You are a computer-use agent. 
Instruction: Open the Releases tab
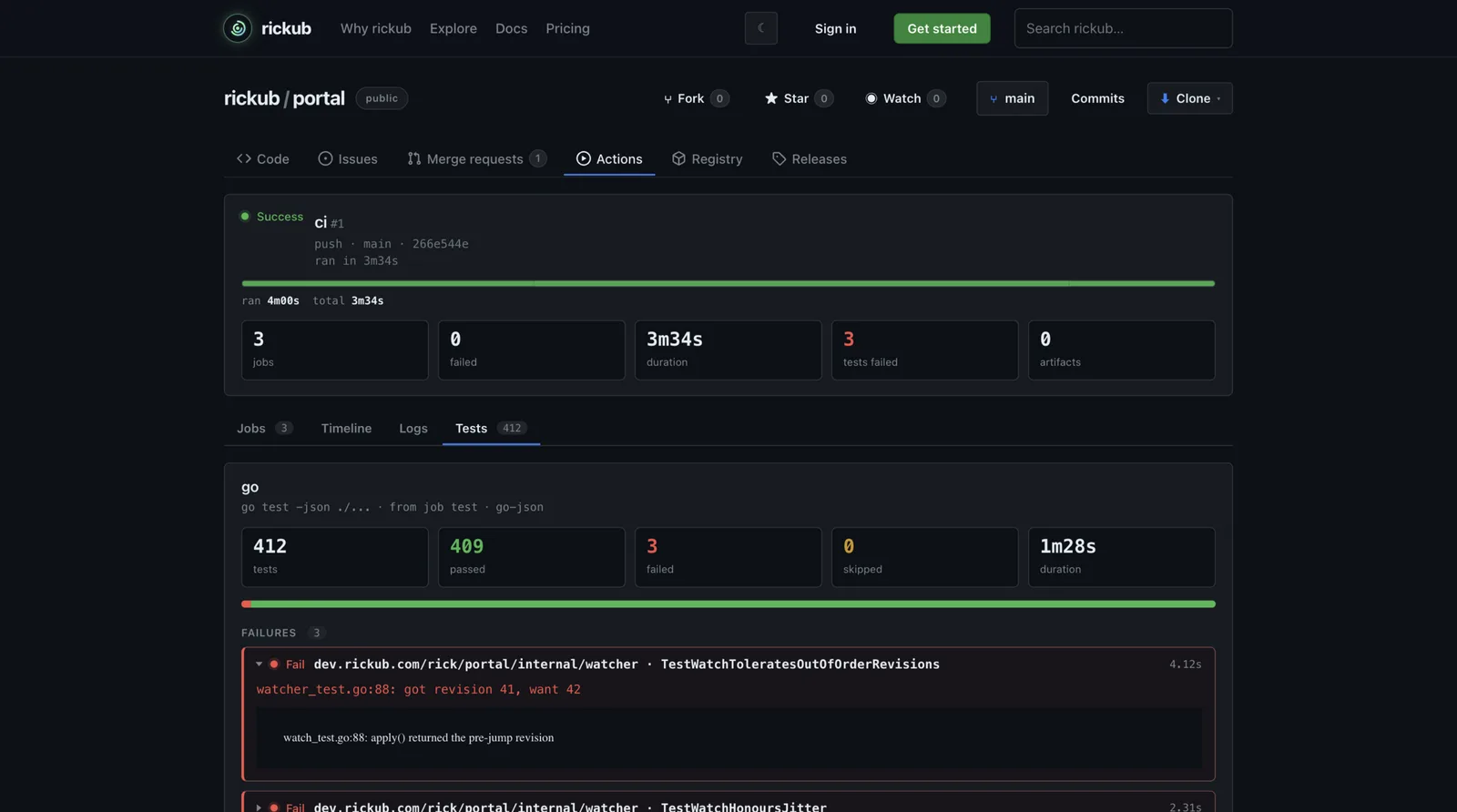click(x=810, y=158)
